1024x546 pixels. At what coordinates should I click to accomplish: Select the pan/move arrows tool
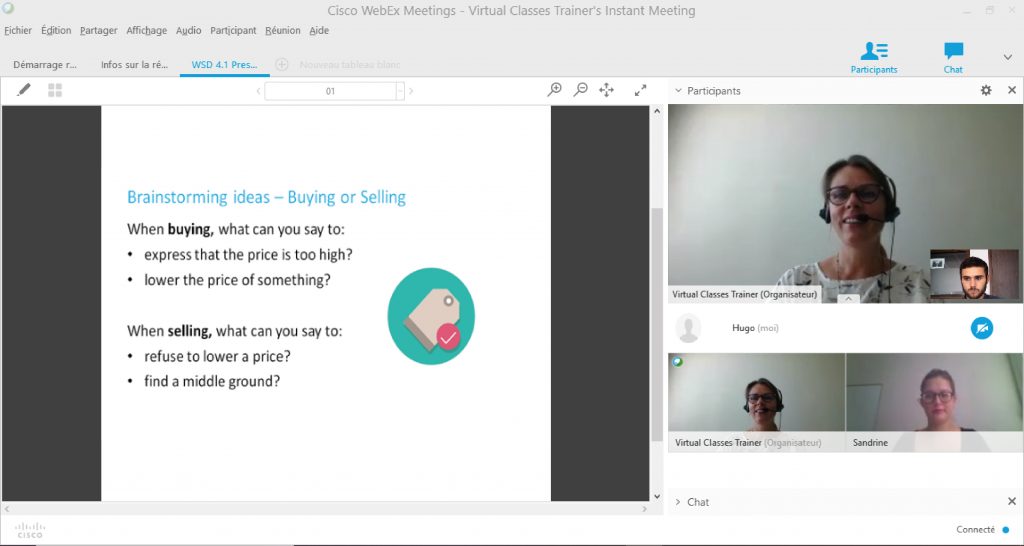[x=607, y=90]
